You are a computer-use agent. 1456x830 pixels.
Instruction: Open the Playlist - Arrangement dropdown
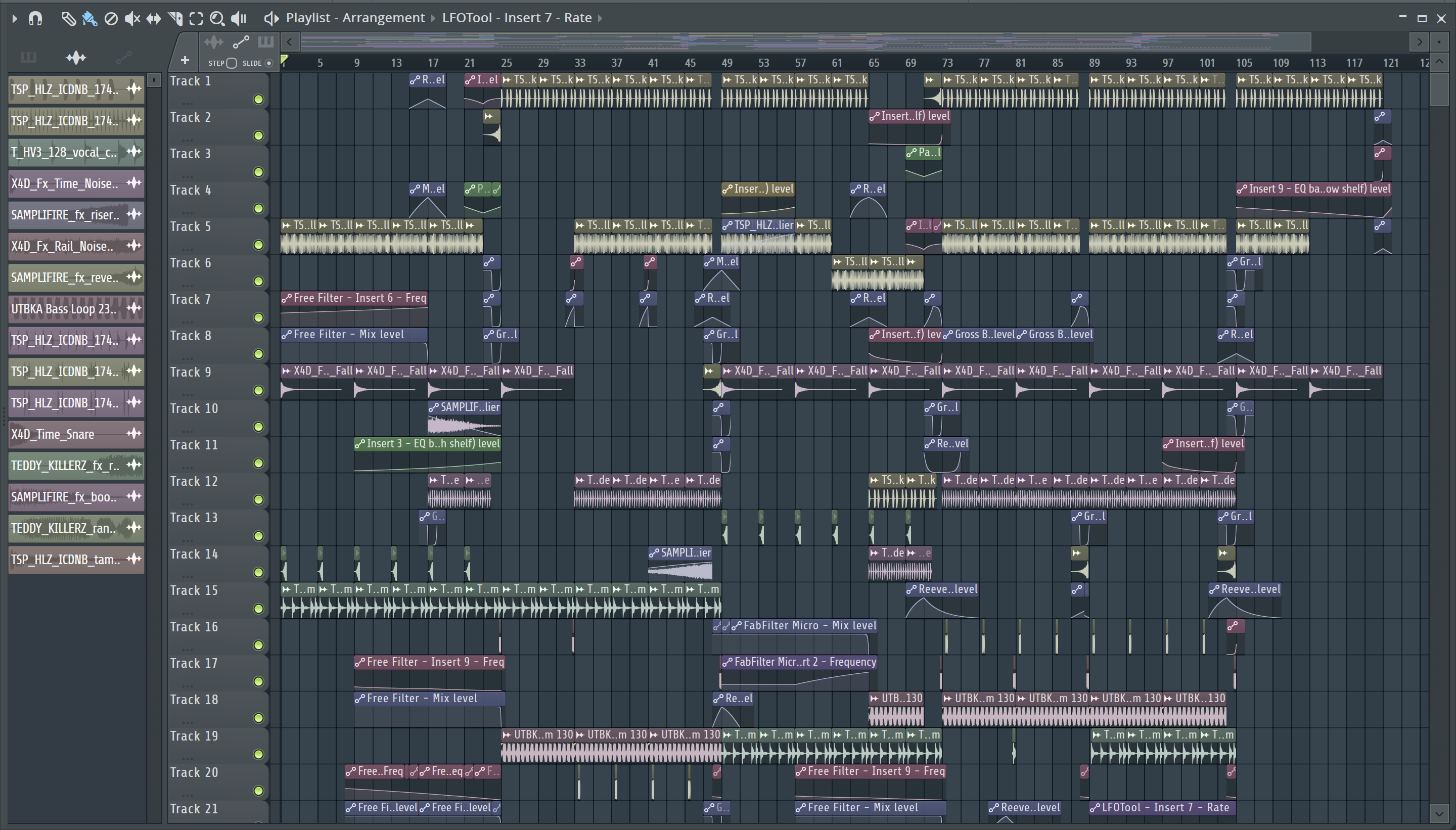355,18
